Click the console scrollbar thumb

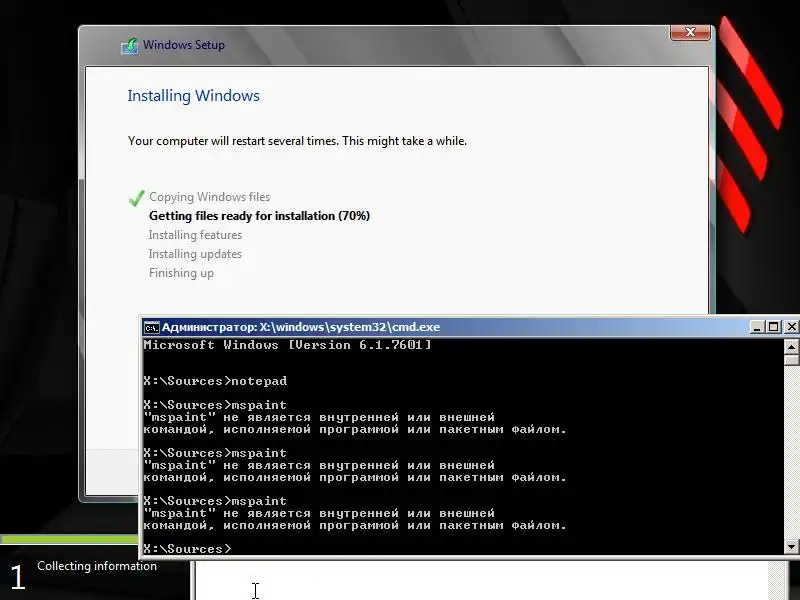(791, 360)
